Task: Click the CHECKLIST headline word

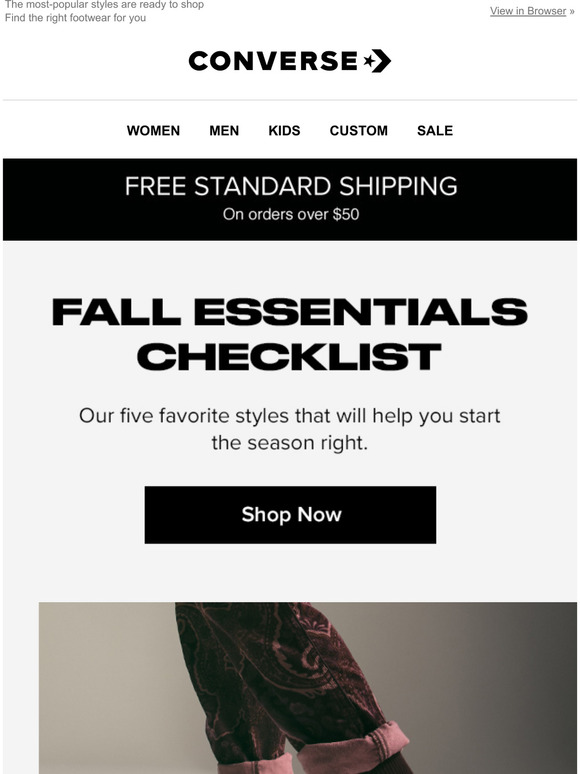Action: pos(289,356)
